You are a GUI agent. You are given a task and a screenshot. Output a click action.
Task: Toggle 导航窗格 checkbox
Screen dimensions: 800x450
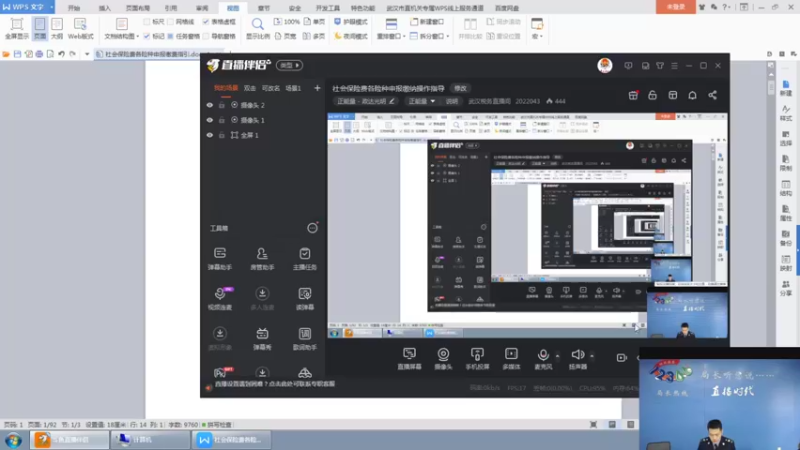pos(206,36)
